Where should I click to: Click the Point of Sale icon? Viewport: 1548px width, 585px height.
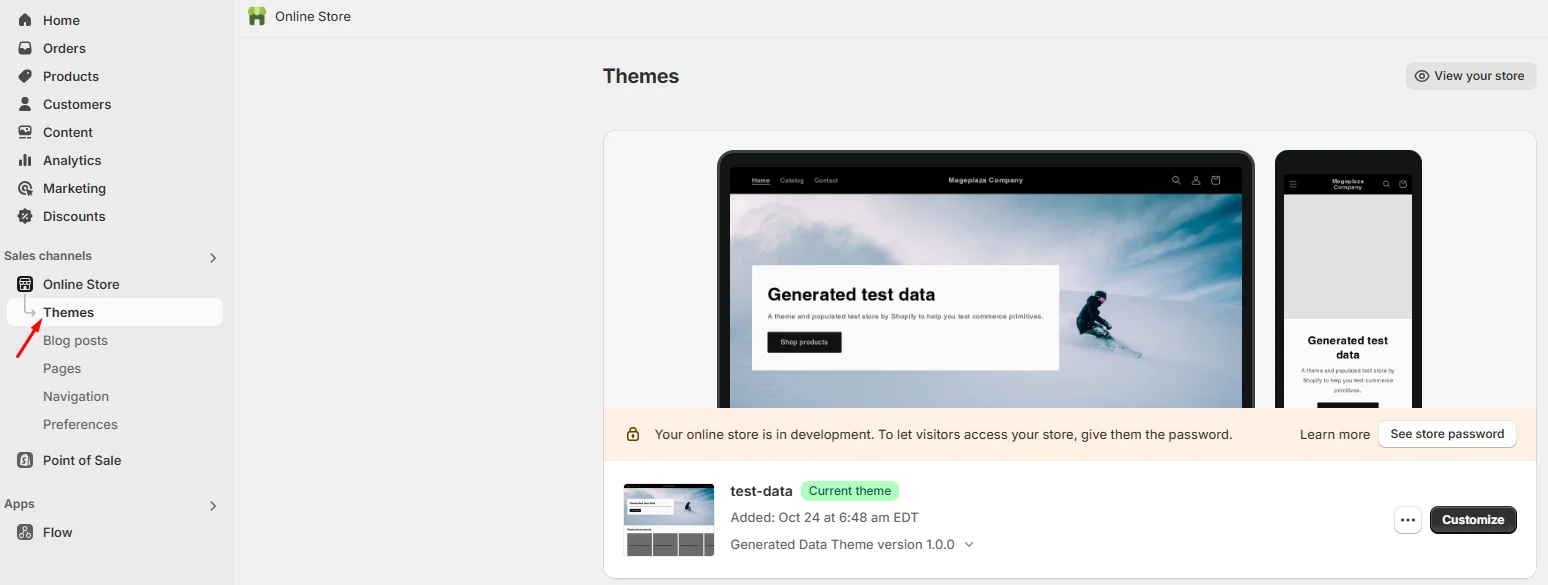click(x=25, y=460)
